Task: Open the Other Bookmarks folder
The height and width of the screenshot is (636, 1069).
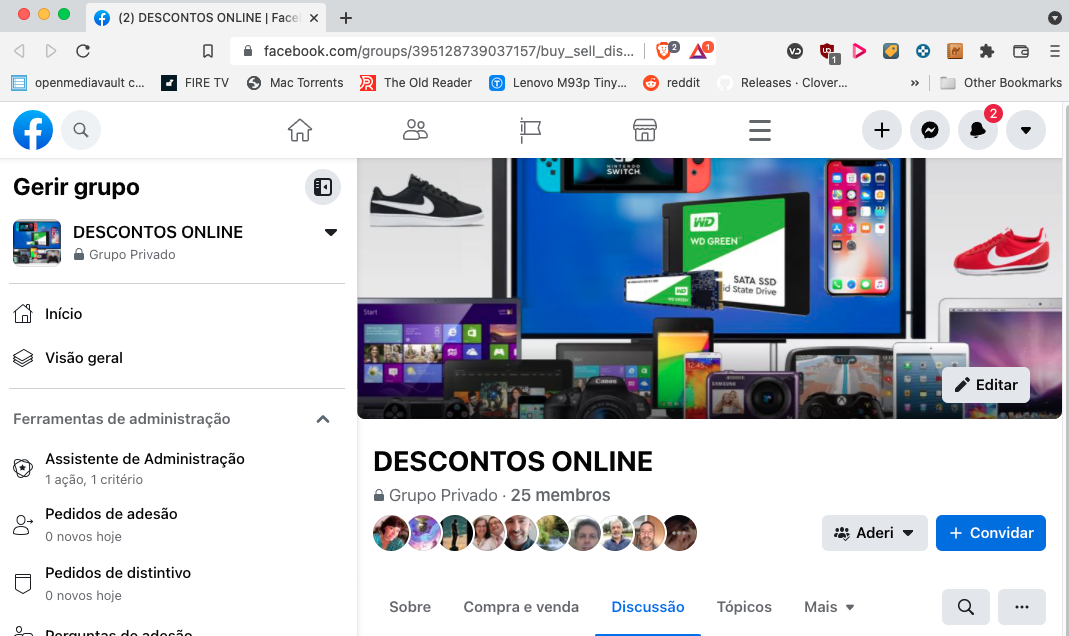Action: pyautogui.click(x=1001, y=82)
